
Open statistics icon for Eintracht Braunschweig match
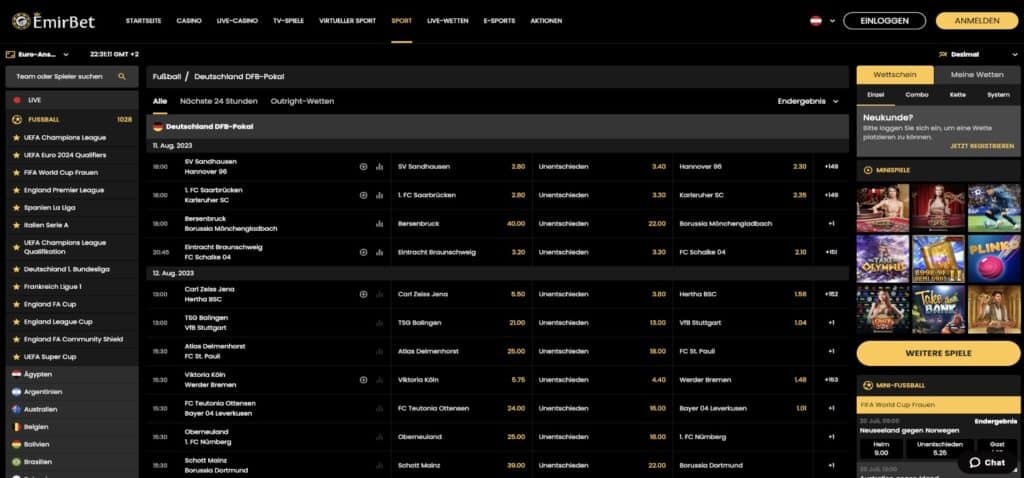[x=379, y=252]
